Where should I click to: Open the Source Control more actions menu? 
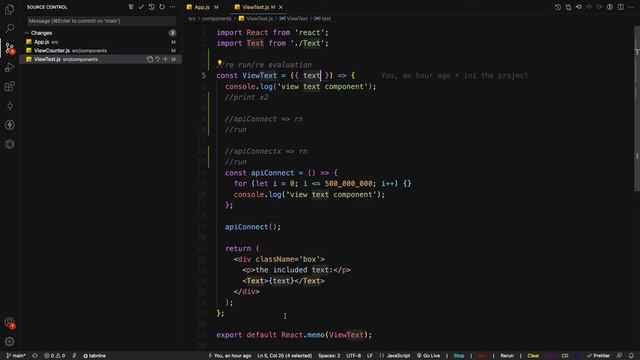point(173,7)
